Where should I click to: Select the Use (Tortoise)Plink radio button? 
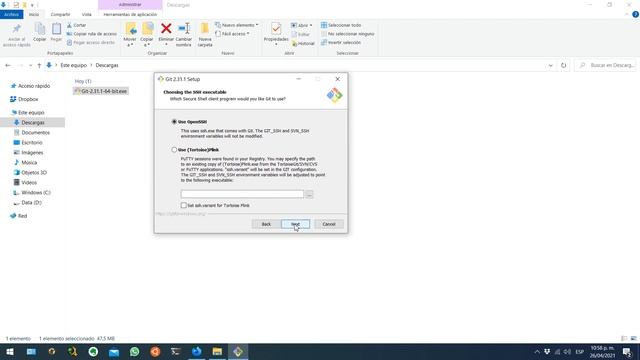pyautogui.click(x=174, y=150)
